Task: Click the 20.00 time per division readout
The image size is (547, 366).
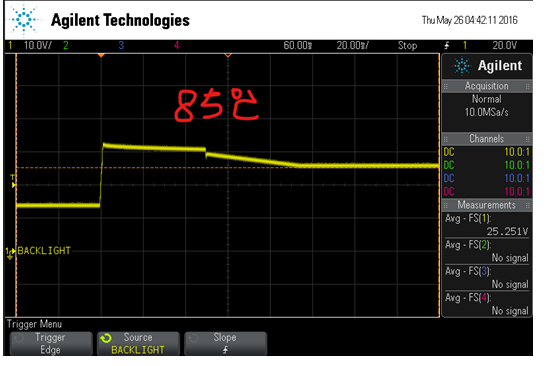Action: pyautogui.click(x=352, y=45)
